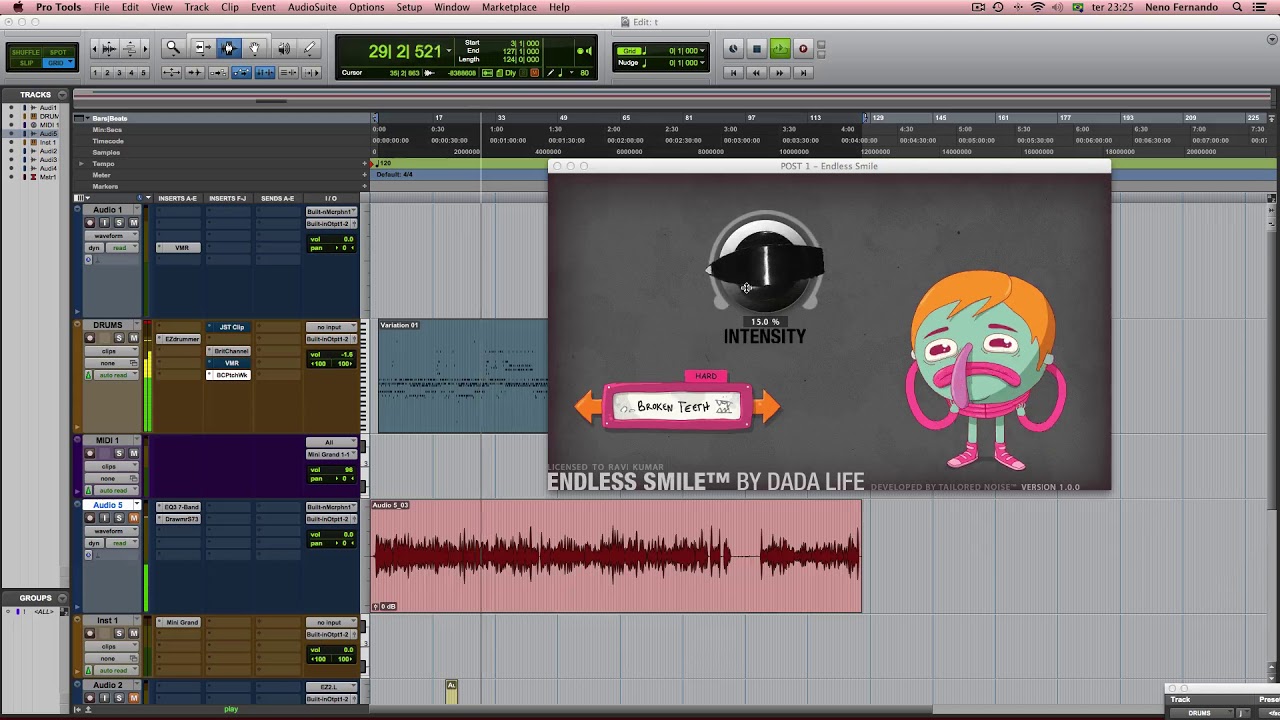This screenshot has height=720, width=1280.
Task: Toggle Grid edit mode
Action: [58, 63]
